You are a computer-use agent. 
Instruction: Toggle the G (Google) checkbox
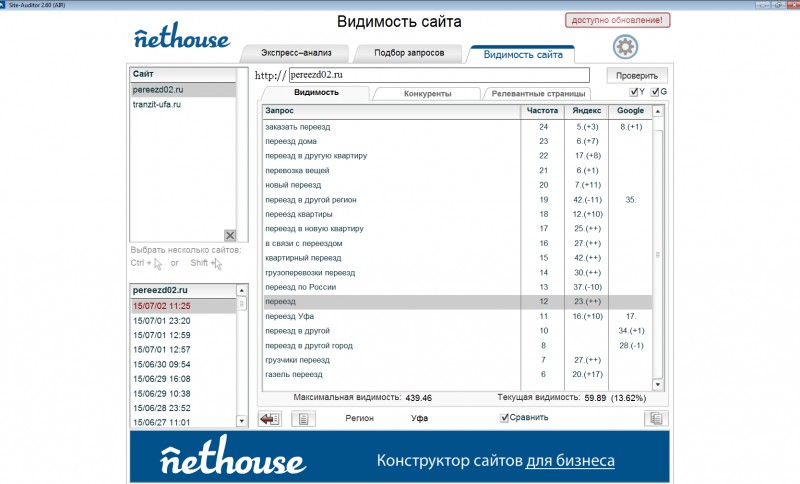coord(655,92)
